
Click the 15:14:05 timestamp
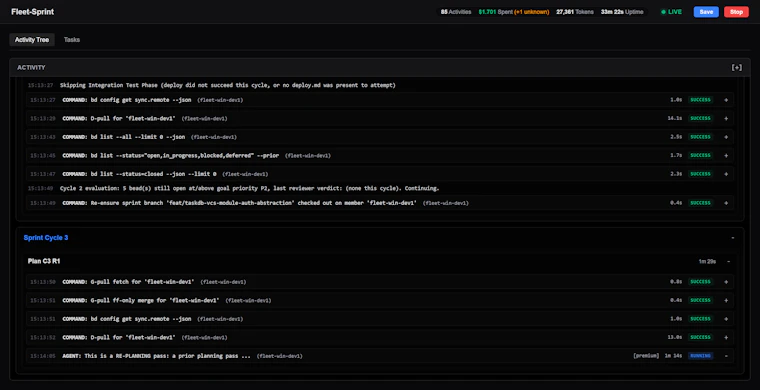point(43,356)
